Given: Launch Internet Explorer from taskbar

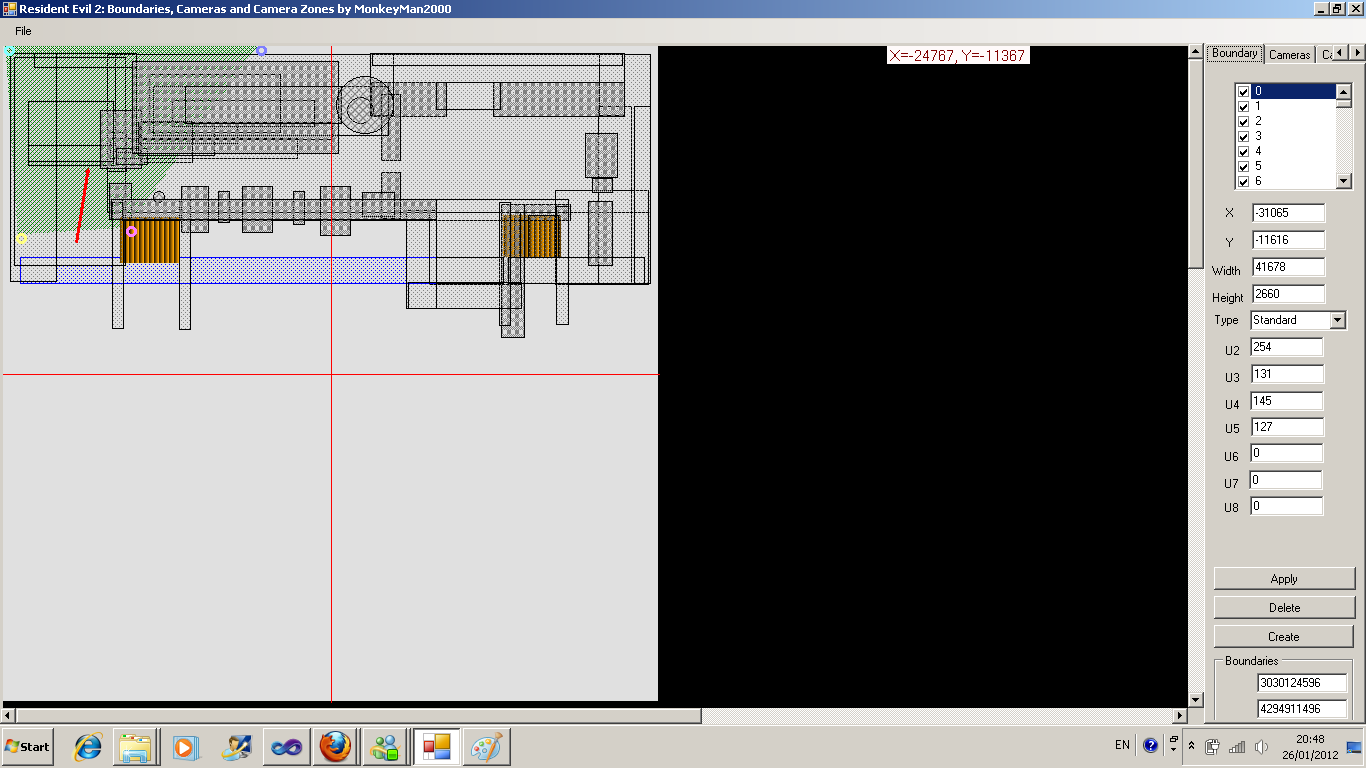Looking at the screenshot, I should pos(88,747).
